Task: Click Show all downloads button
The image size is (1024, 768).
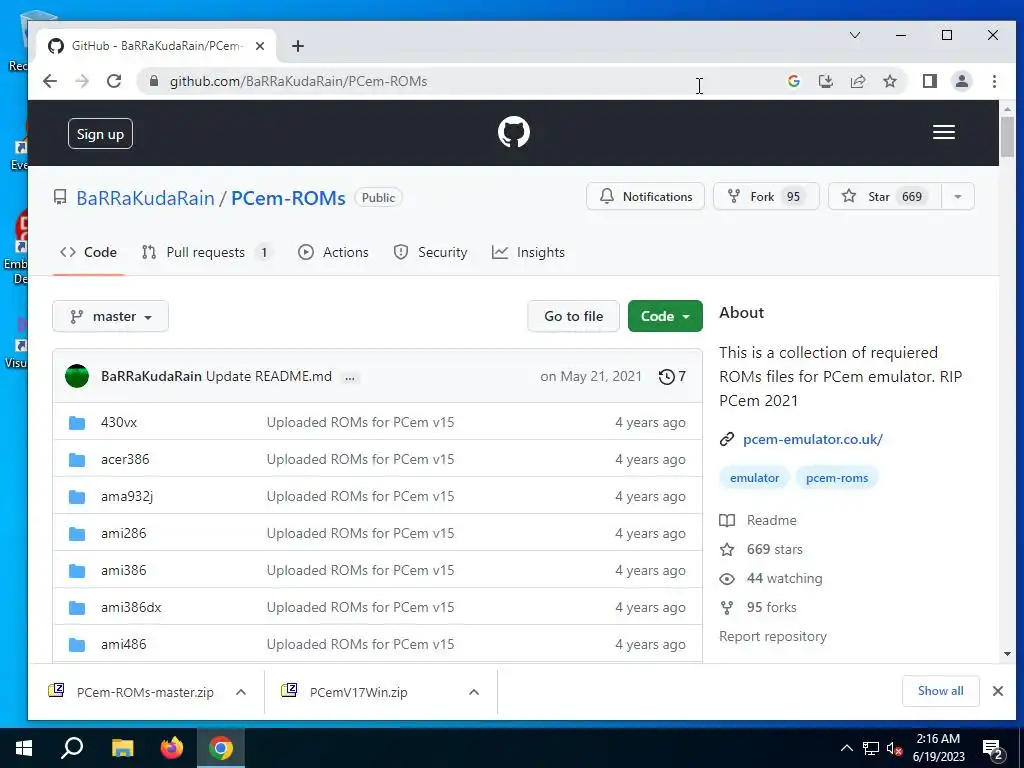Action: click(x=940, y=691)
